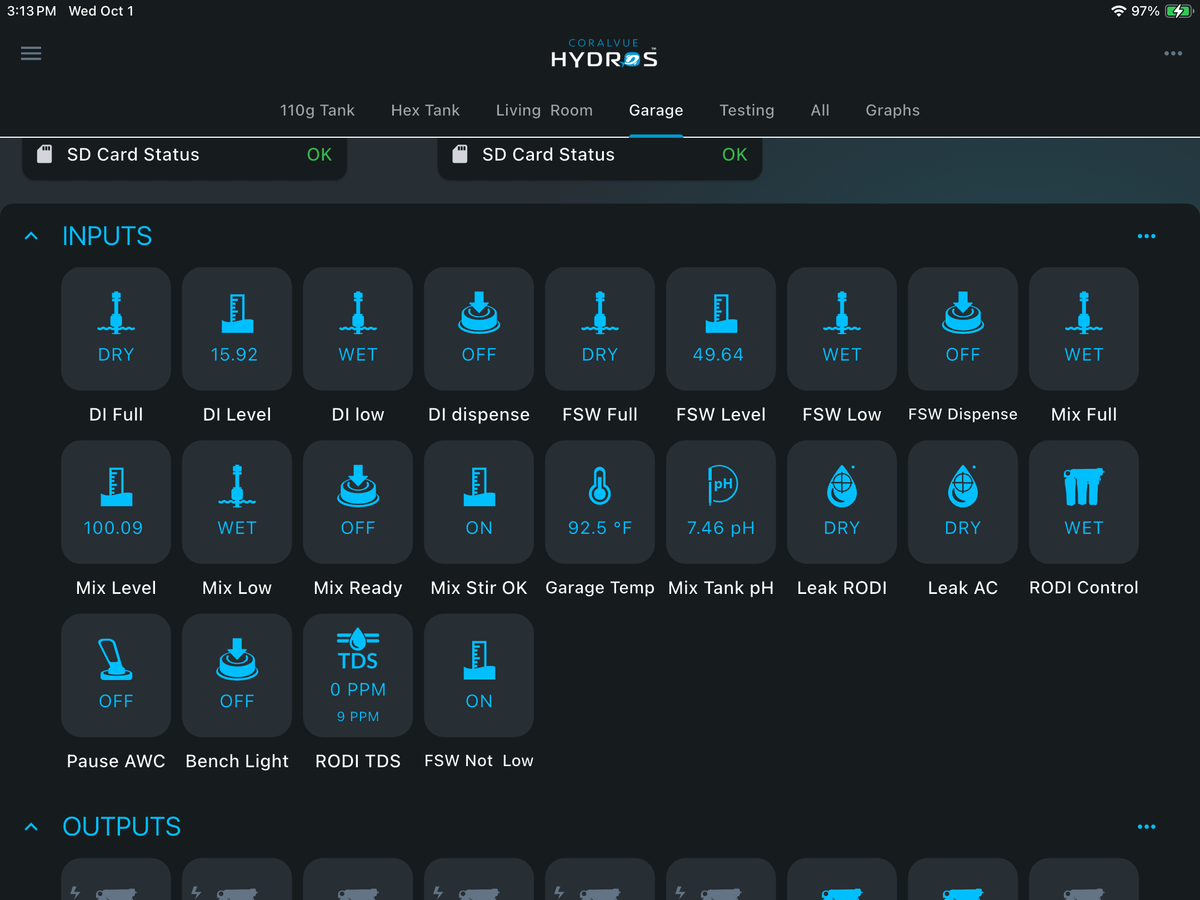Open the FSW Not Low tile

click(x=479, y=675)
